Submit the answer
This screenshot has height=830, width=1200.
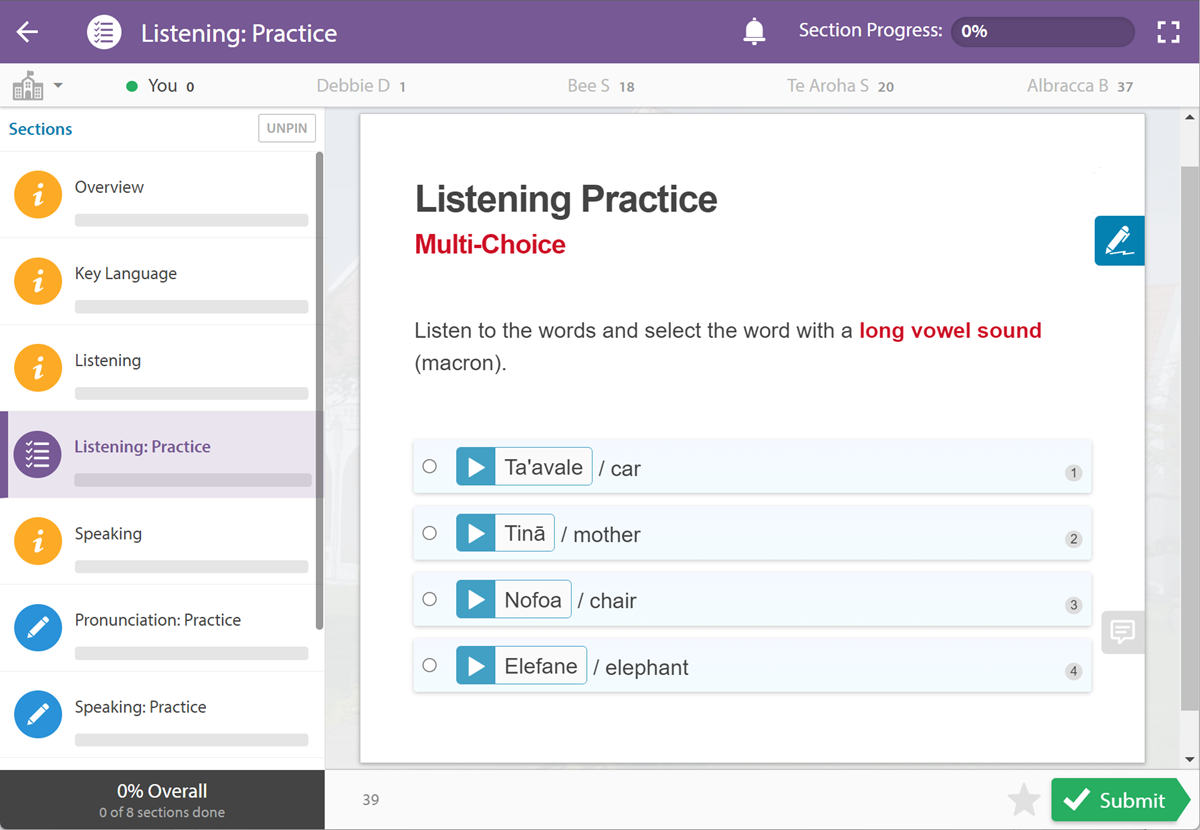click(x=1118, y=800)
